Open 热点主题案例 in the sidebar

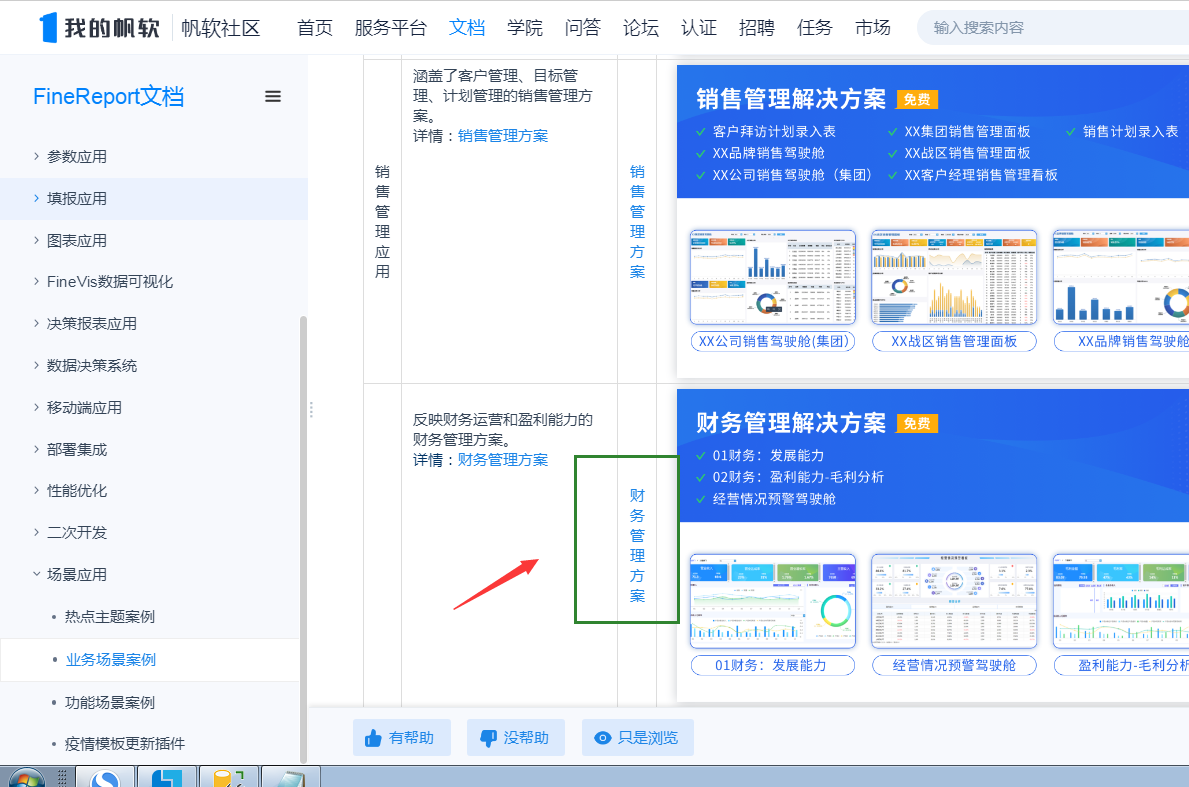(x=110, y=616)
